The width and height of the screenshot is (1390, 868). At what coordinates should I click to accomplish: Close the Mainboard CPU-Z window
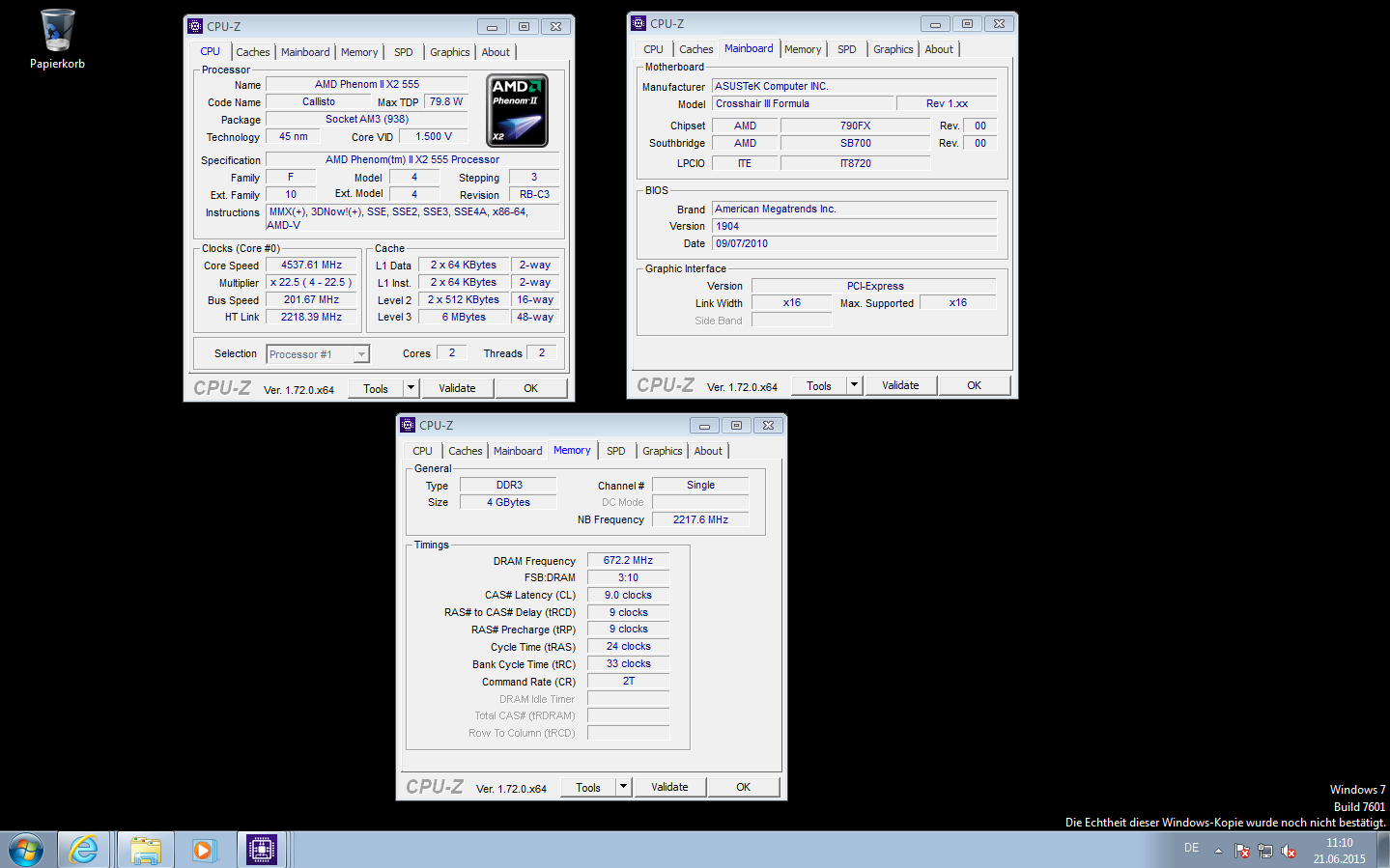pos(1000,24)
